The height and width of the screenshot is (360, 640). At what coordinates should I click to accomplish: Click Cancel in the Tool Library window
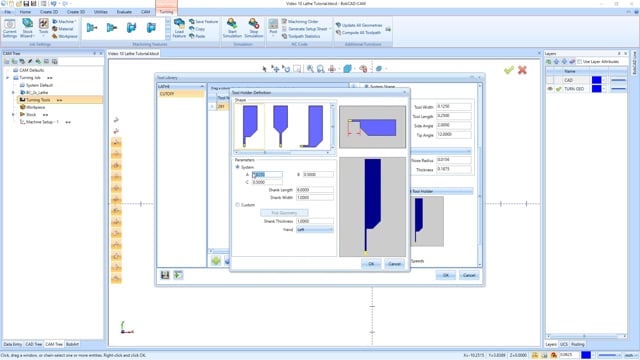469,275
